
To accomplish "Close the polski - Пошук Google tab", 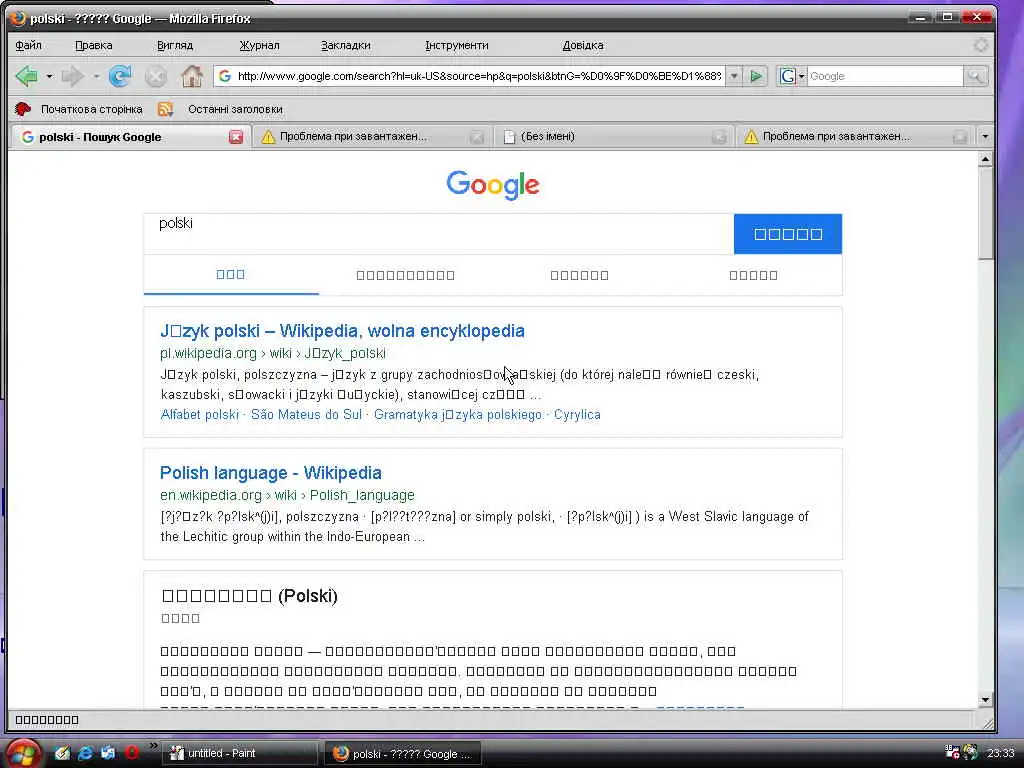I will point(236,137).
